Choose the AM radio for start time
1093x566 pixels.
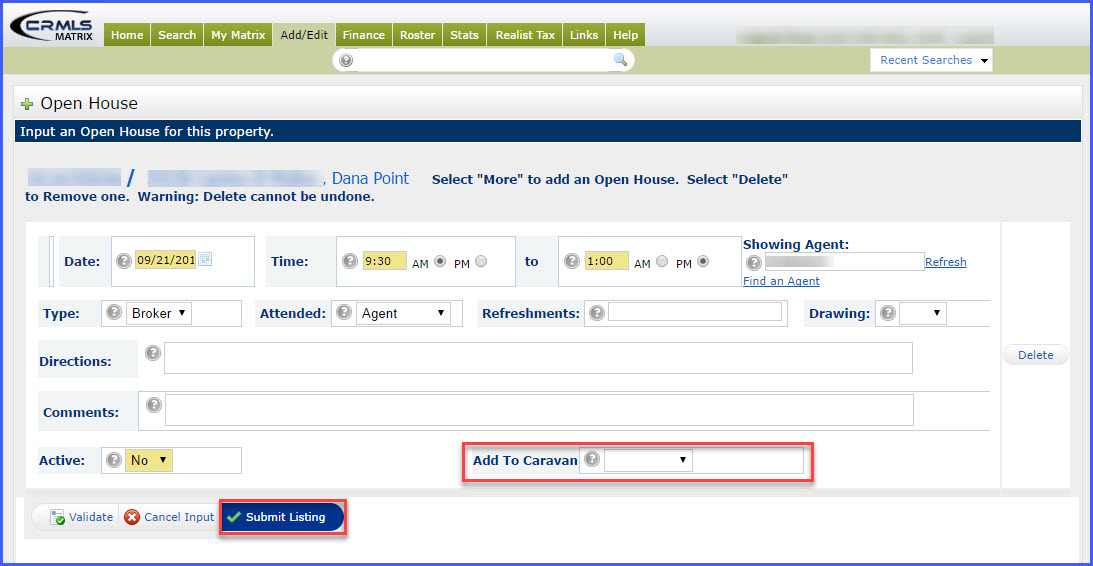point(439,262)
